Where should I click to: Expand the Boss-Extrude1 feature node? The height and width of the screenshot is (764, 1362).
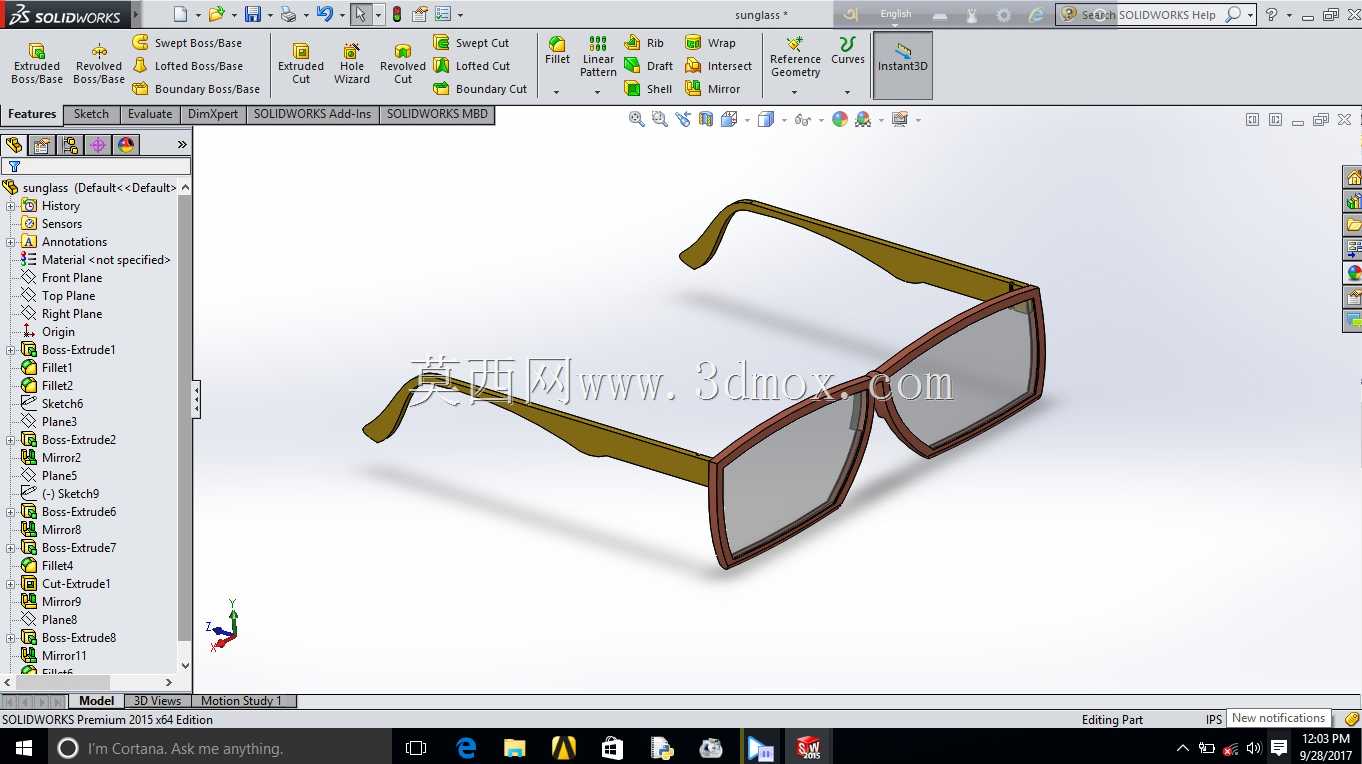[11, 350]
